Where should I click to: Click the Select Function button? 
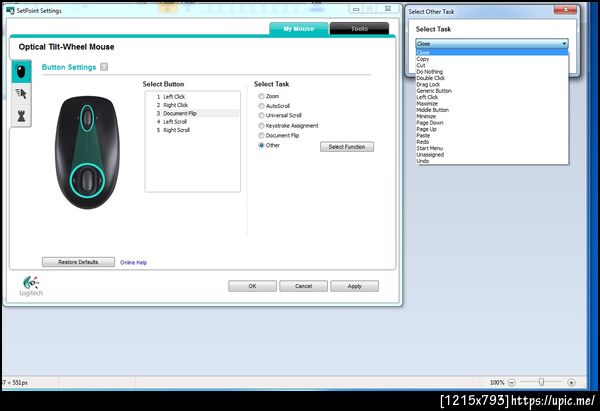[347, 147]
